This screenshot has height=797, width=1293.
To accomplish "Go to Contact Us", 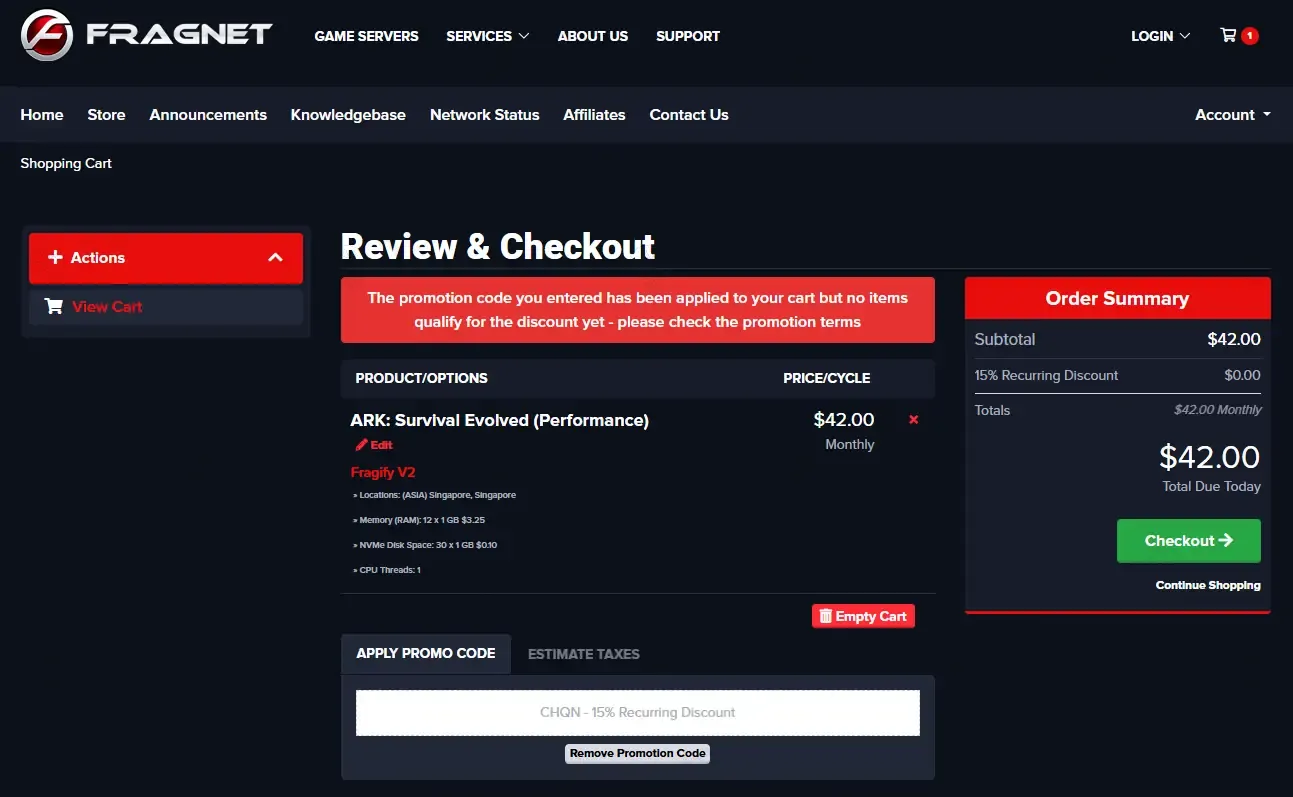I will pyautogui.click(x=689, y=115).
